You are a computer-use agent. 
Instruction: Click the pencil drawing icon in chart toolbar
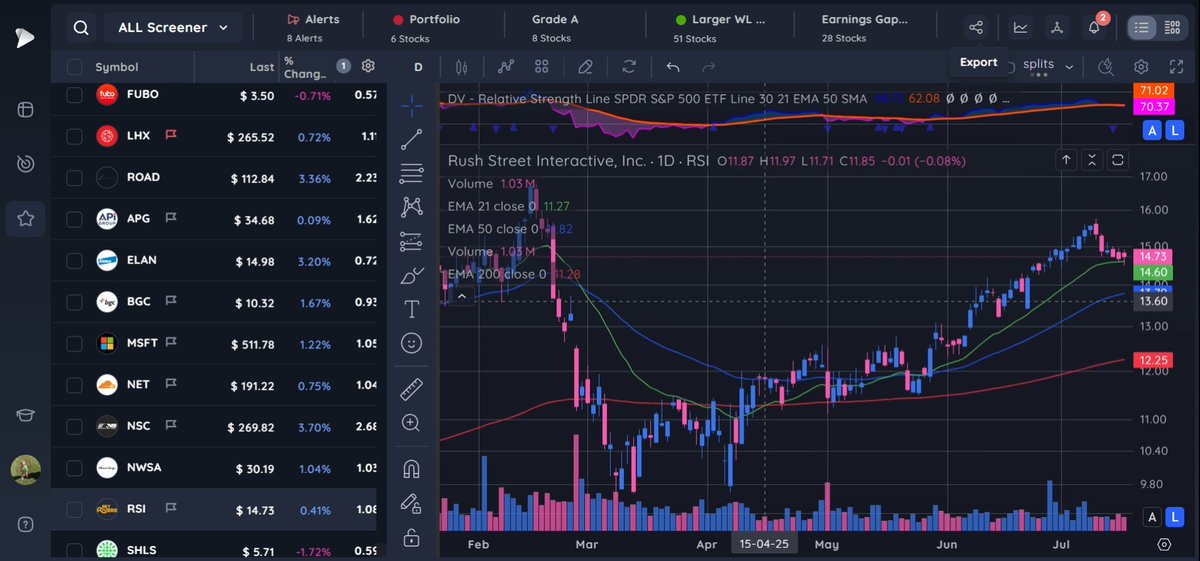586,67
